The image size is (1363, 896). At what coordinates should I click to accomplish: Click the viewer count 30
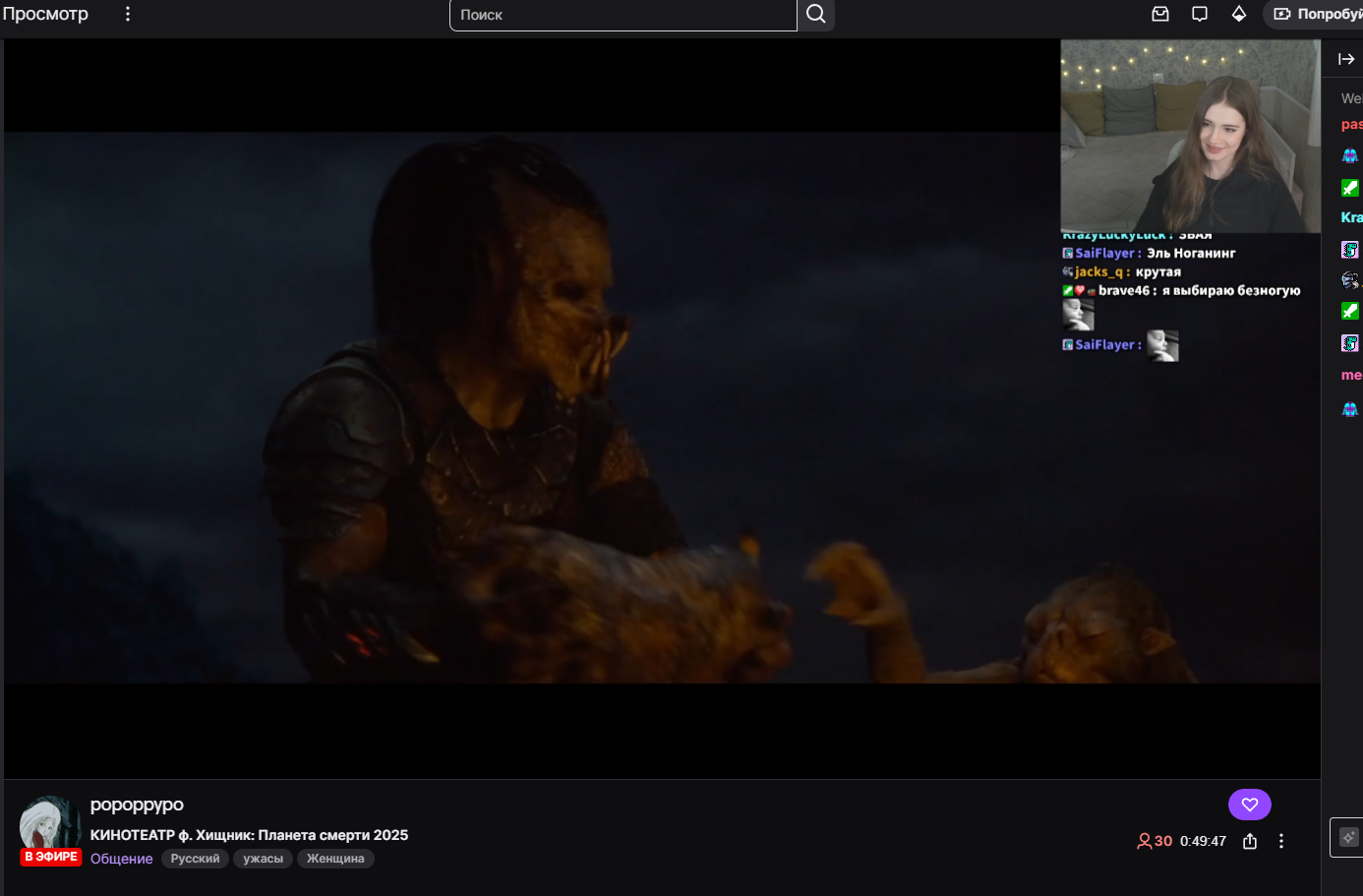coord(1155,841)
